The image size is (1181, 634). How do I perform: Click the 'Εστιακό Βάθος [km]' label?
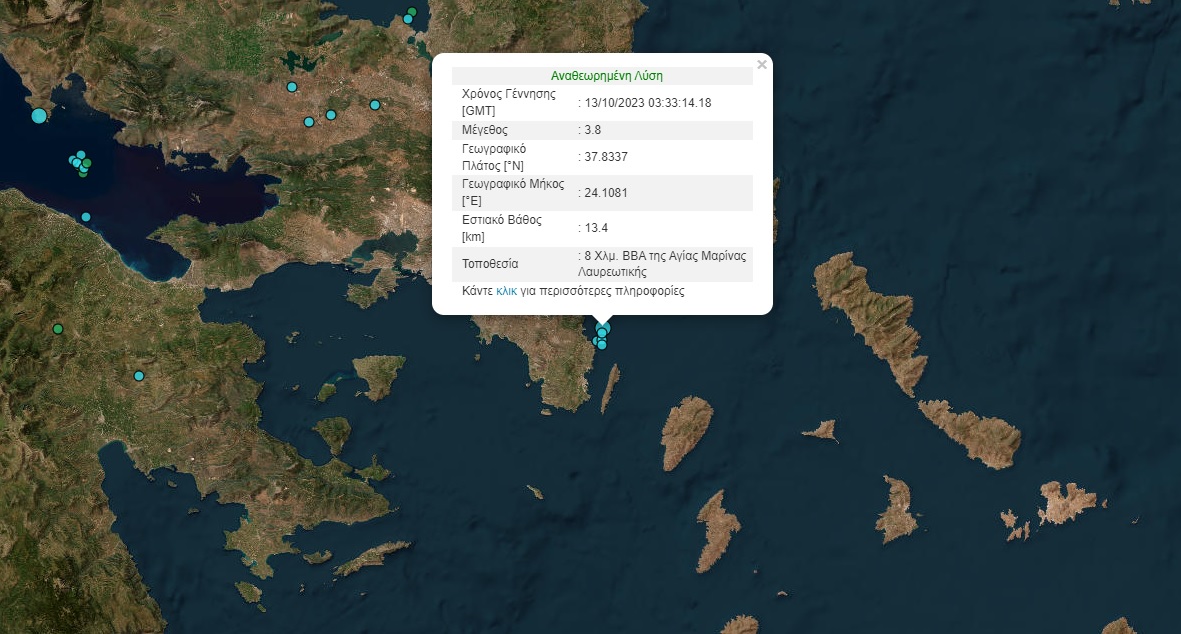502,227
